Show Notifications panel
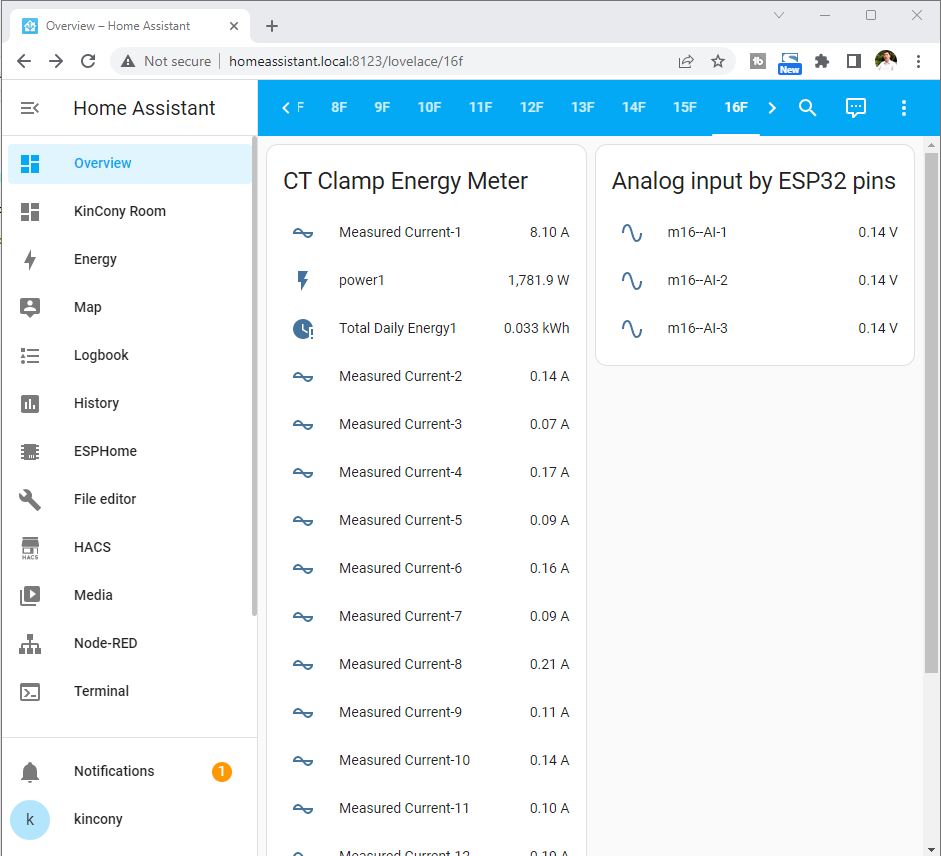Viewport: 941px width, 856px height. pos(114,771)
